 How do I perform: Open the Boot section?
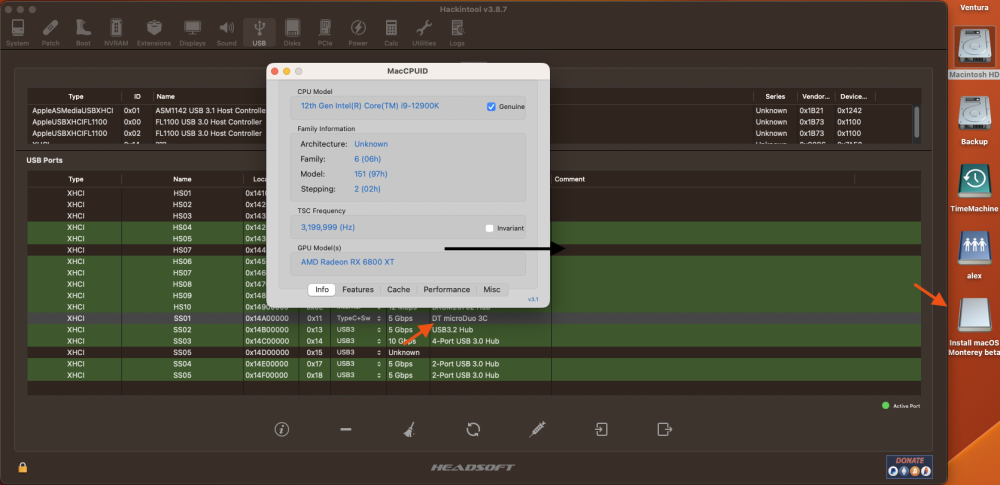[x=83, y=33]
